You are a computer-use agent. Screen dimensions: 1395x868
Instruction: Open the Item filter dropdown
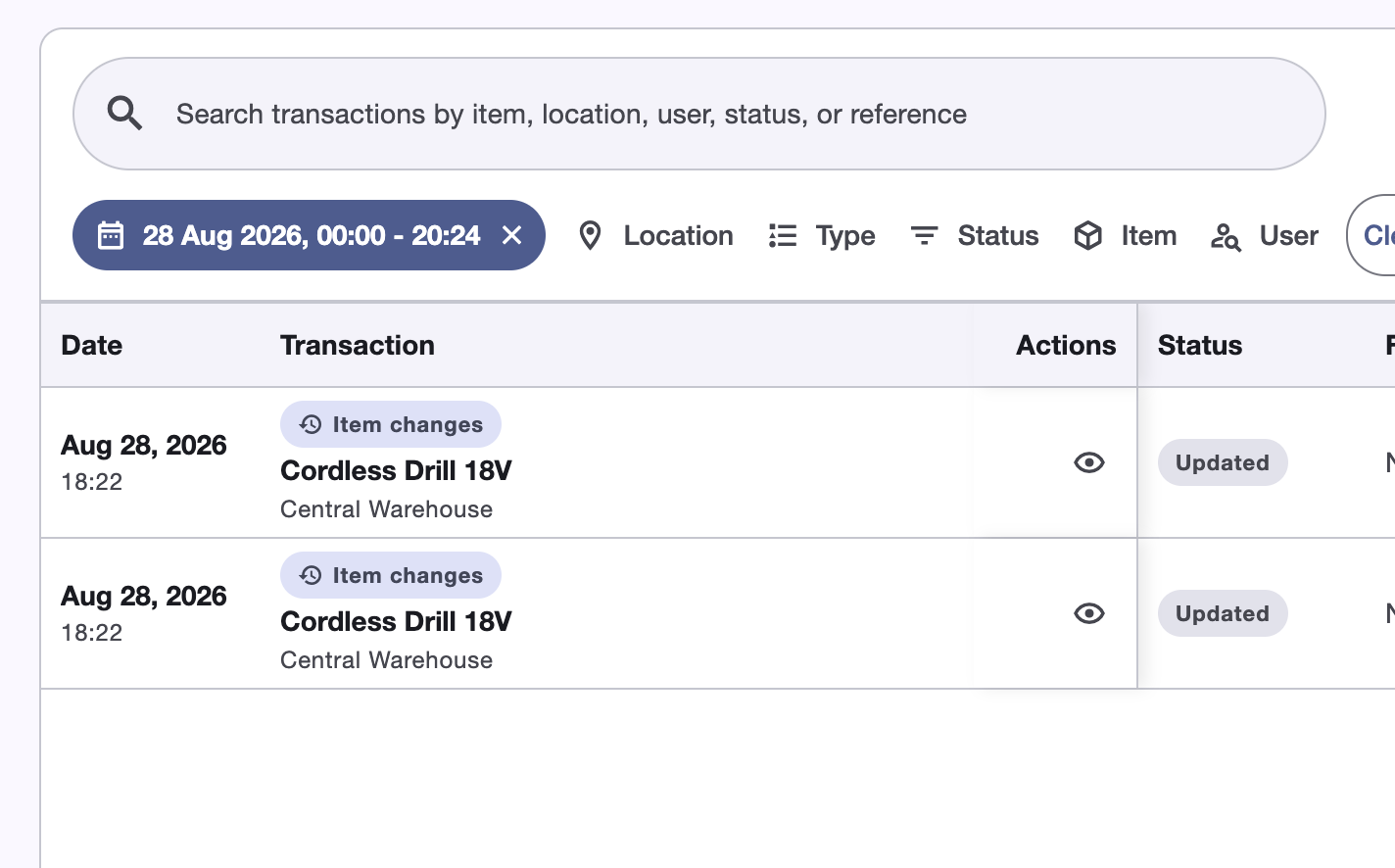[1125, 236]
